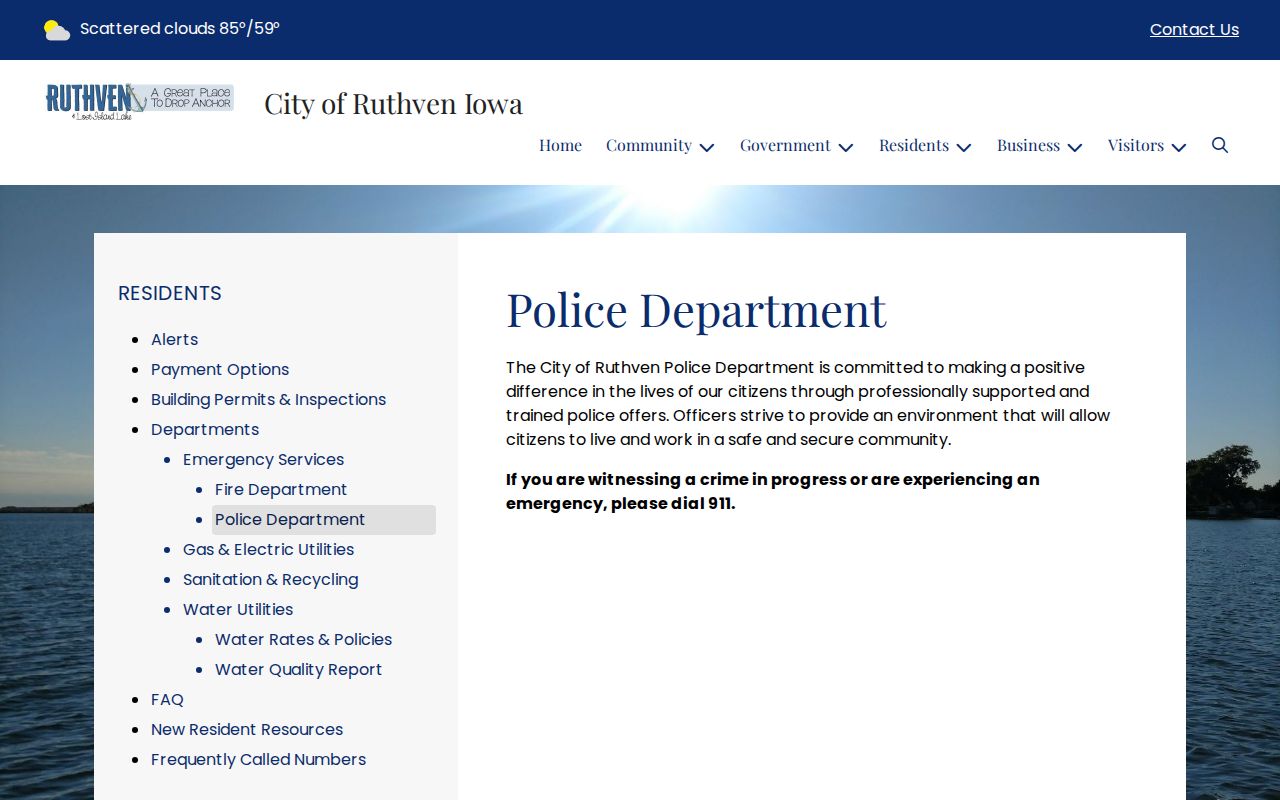
Task: Open the Visitors nav menu label
Action: click(x=1136, y=145)
